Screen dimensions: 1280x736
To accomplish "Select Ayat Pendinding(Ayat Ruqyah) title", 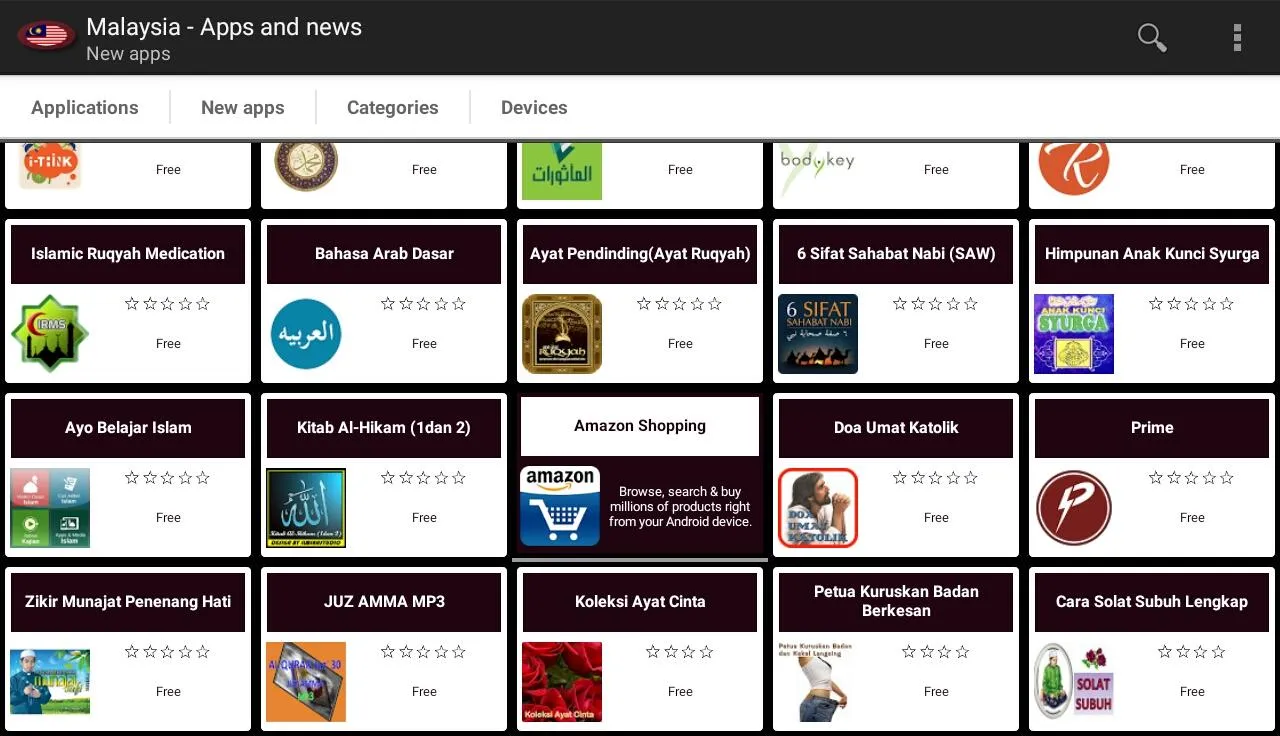I will click(640, 254).
